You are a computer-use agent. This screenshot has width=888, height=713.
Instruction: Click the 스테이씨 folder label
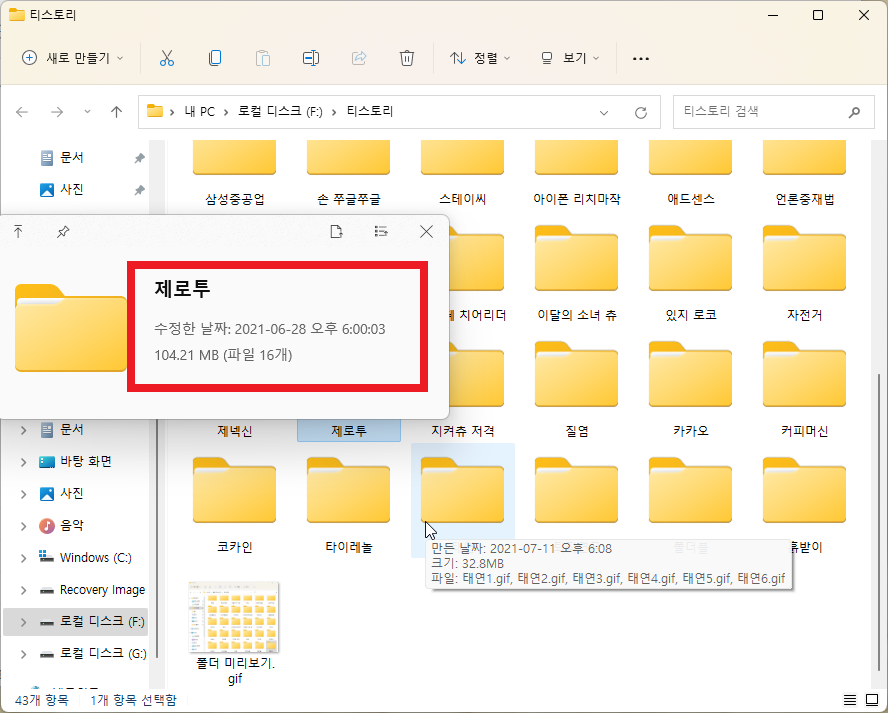coord(463,199)
